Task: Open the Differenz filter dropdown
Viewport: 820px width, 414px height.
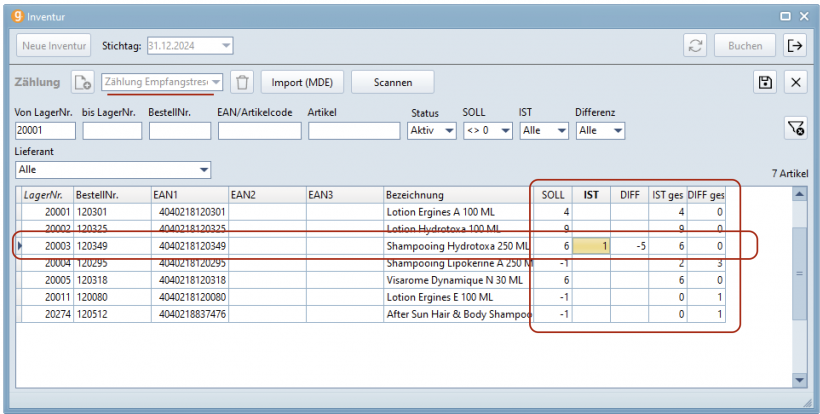Action: pos(617,130)
